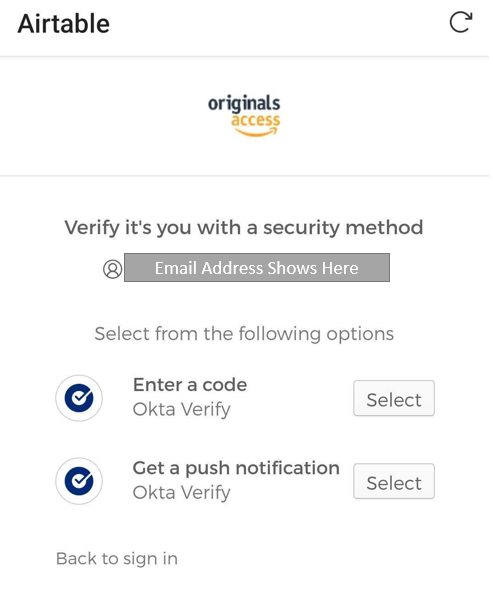Go back to sign in
493x600 pixels.
point(117,559)
